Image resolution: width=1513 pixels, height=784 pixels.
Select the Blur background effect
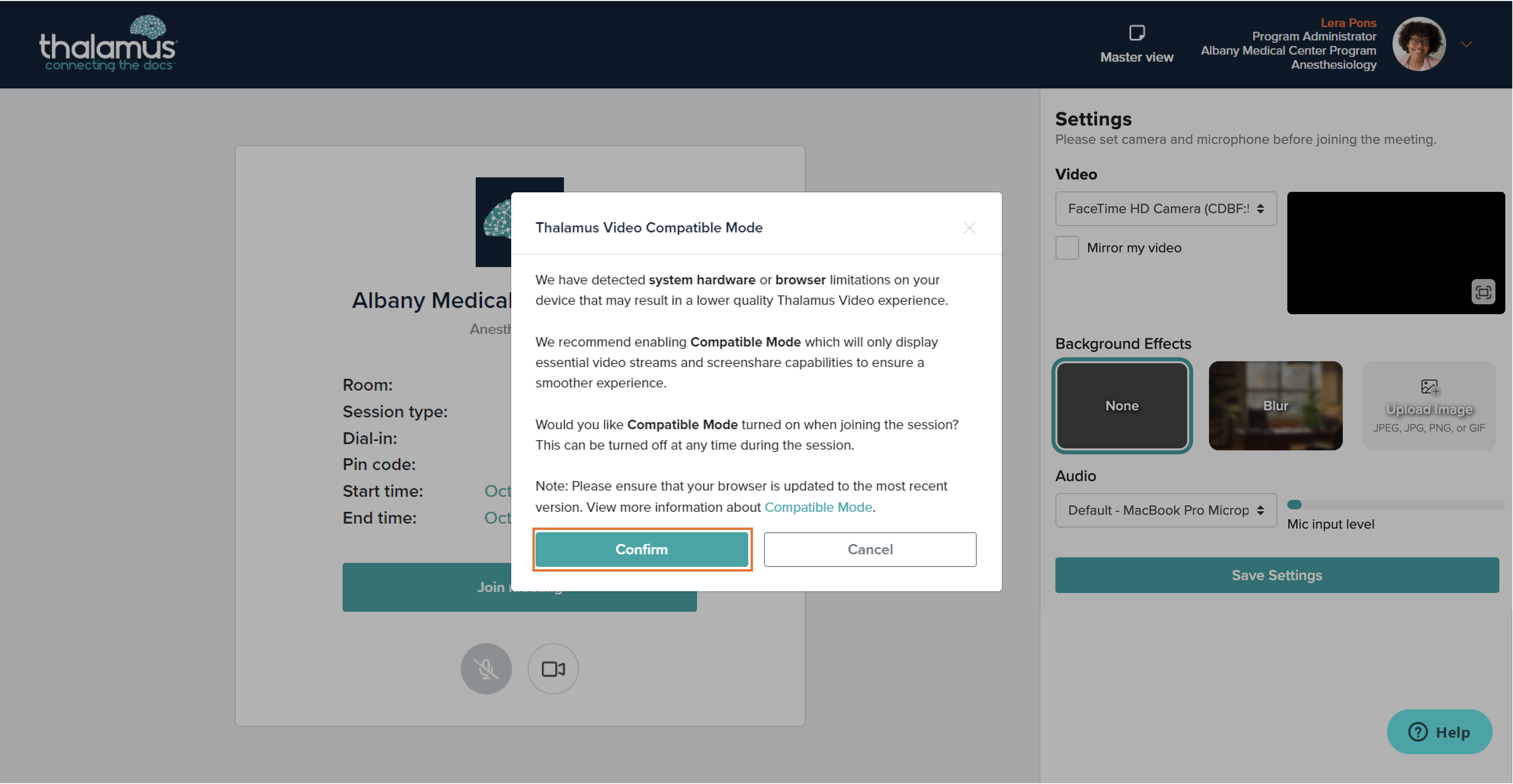coord(1275,406)
